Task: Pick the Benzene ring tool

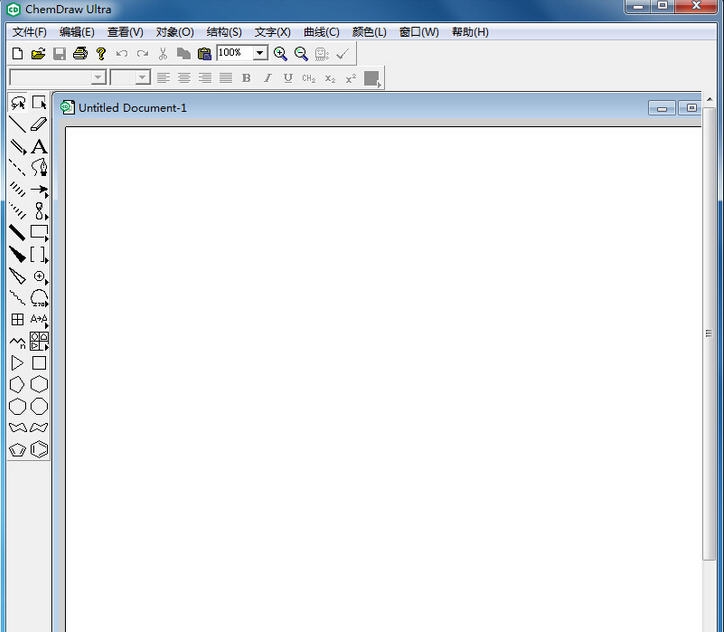Action: [x=39, y=450]
